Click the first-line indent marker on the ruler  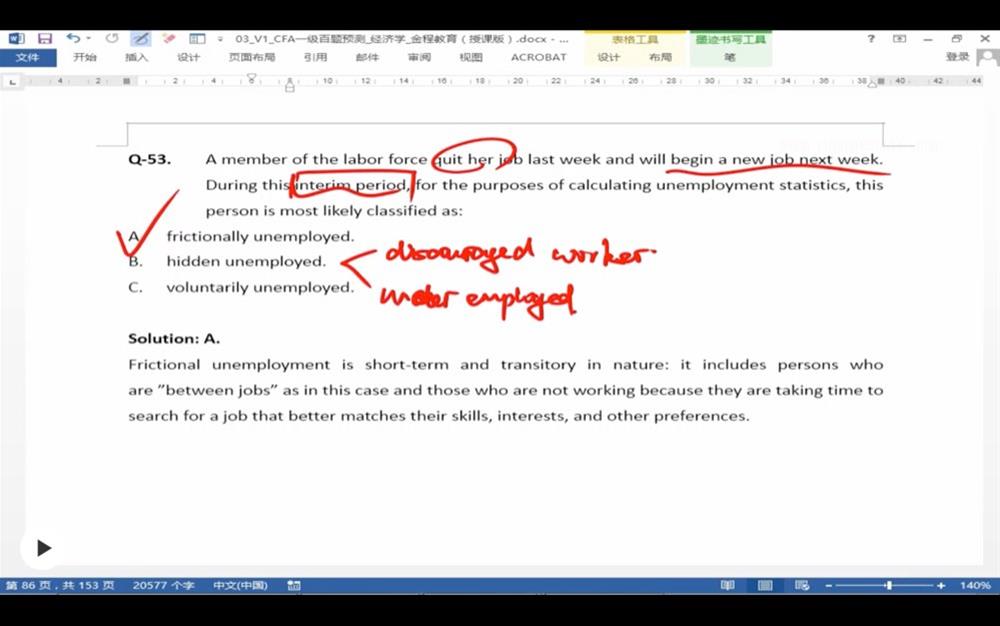tap(251, 78)
